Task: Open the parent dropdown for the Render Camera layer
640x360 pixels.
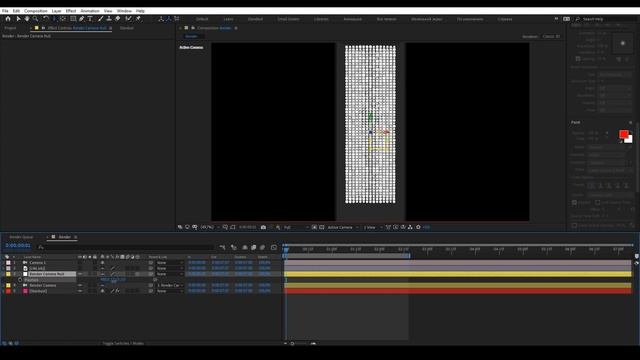Action: [x=169, y=286]
